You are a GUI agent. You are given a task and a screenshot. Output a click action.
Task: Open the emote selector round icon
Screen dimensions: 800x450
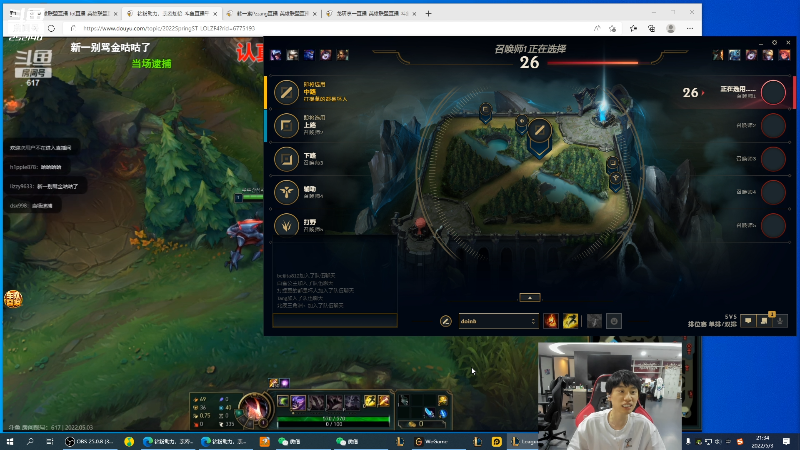coord(614,321)
